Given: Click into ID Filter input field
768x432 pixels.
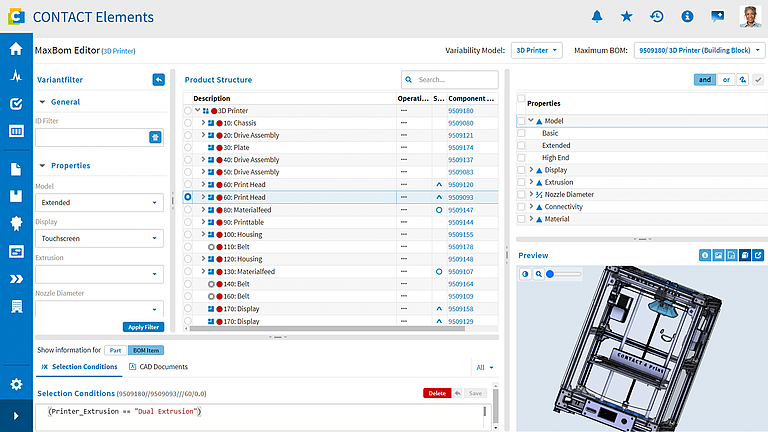Looking at the screenshot, I should coord(92,138).
